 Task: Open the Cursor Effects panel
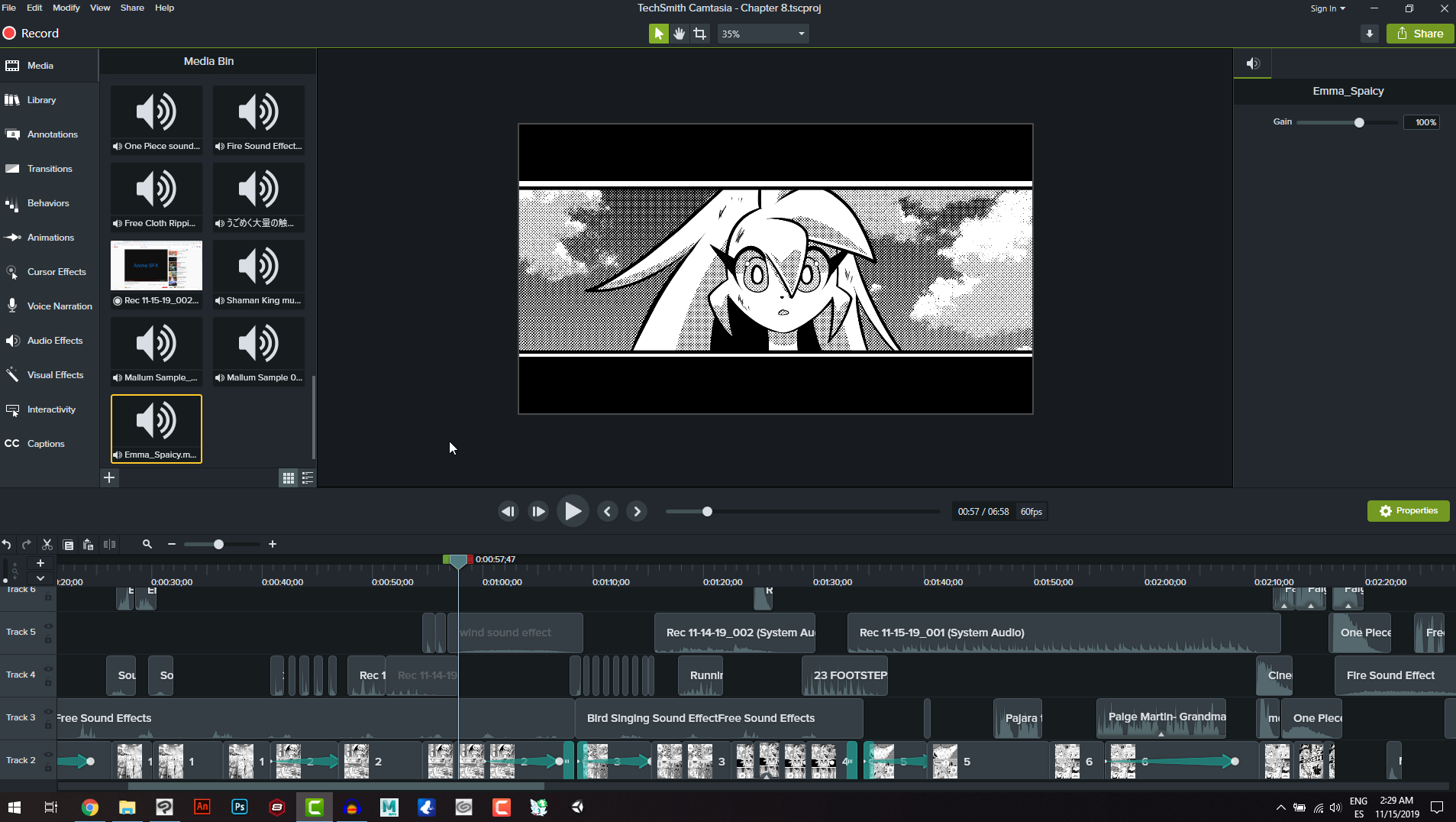pyautogui.click(x=56, y=272)
